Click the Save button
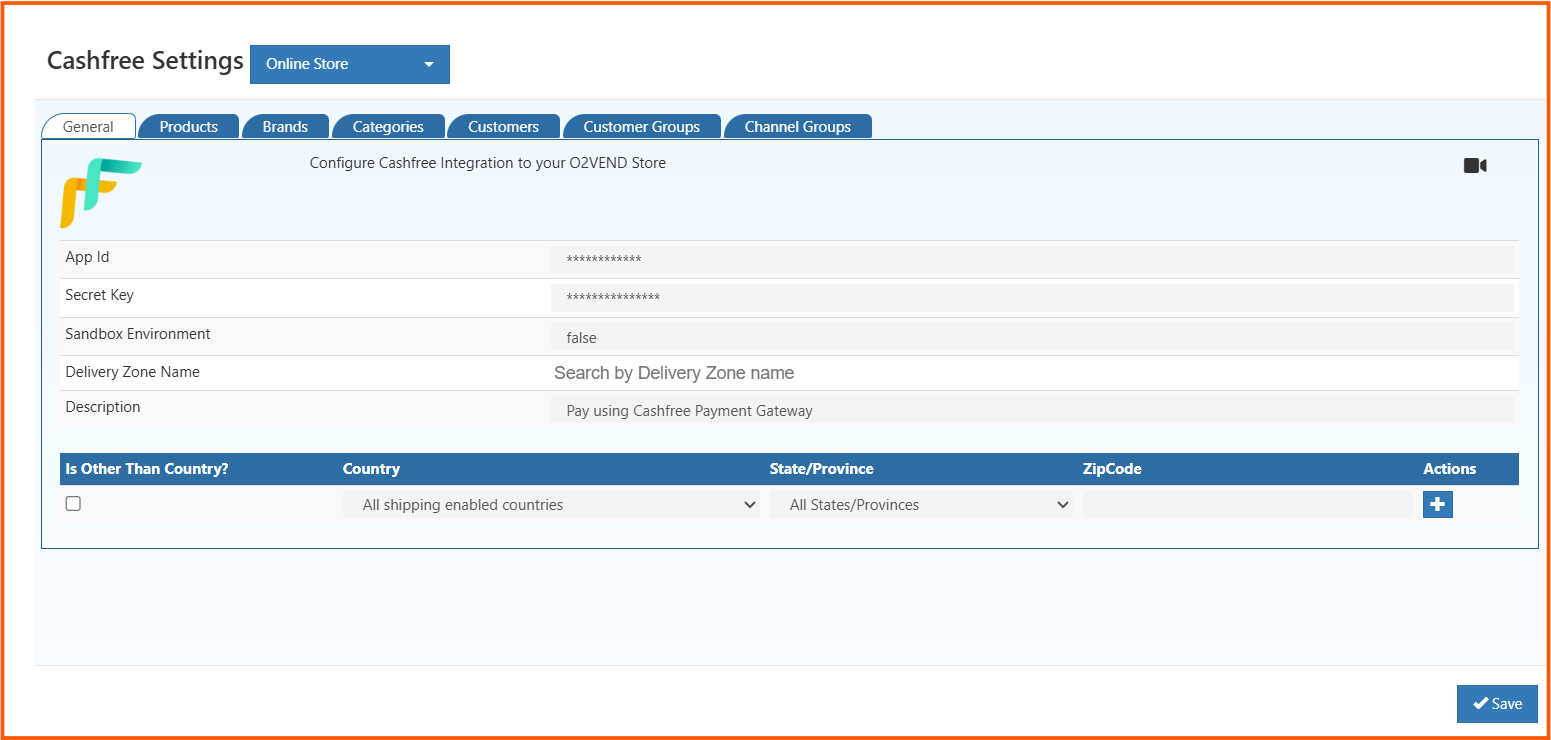The image size is (1551, 740). (1497, 704)
